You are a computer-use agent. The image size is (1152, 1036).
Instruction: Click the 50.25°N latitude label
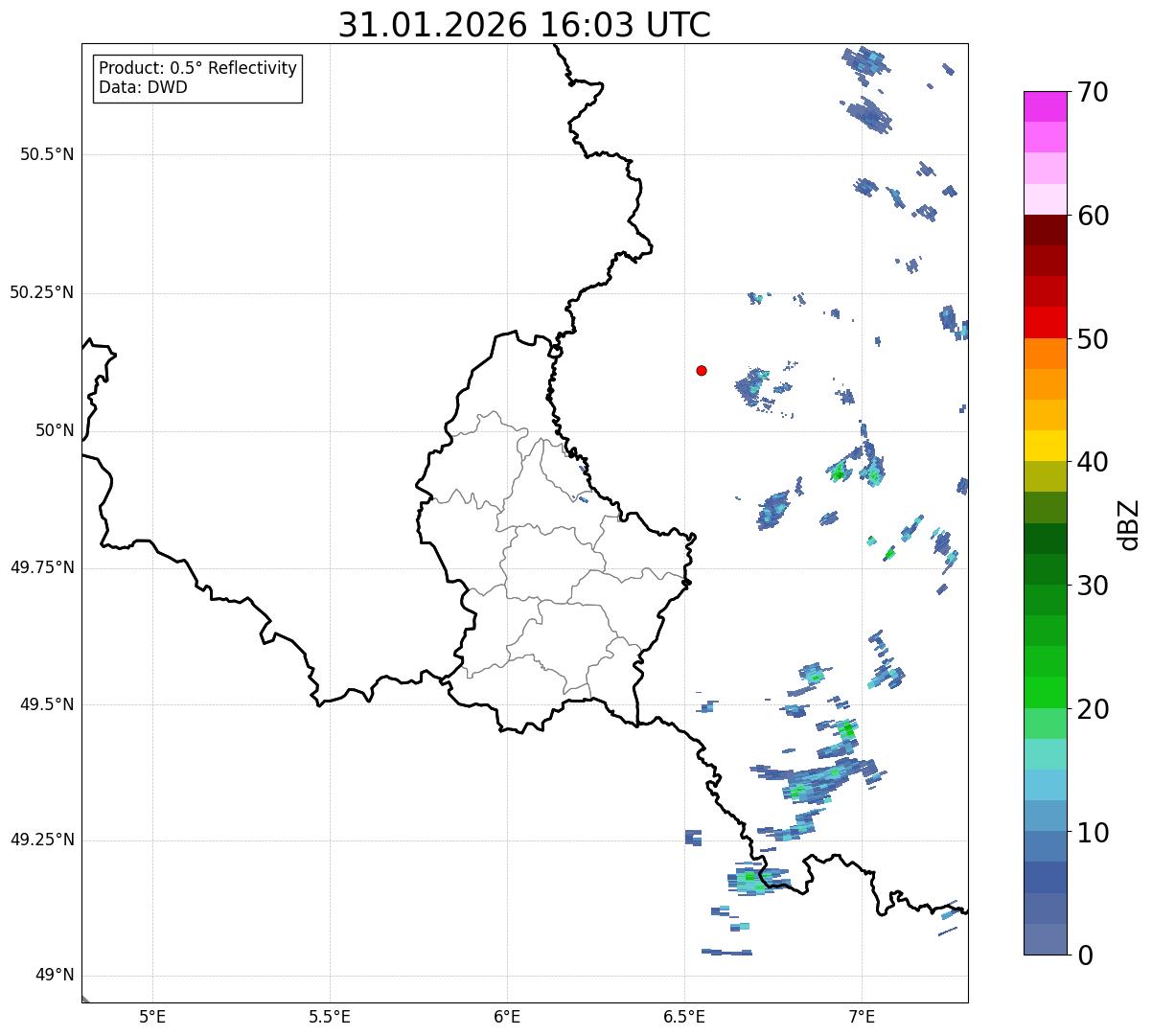[x=42, y=292]
